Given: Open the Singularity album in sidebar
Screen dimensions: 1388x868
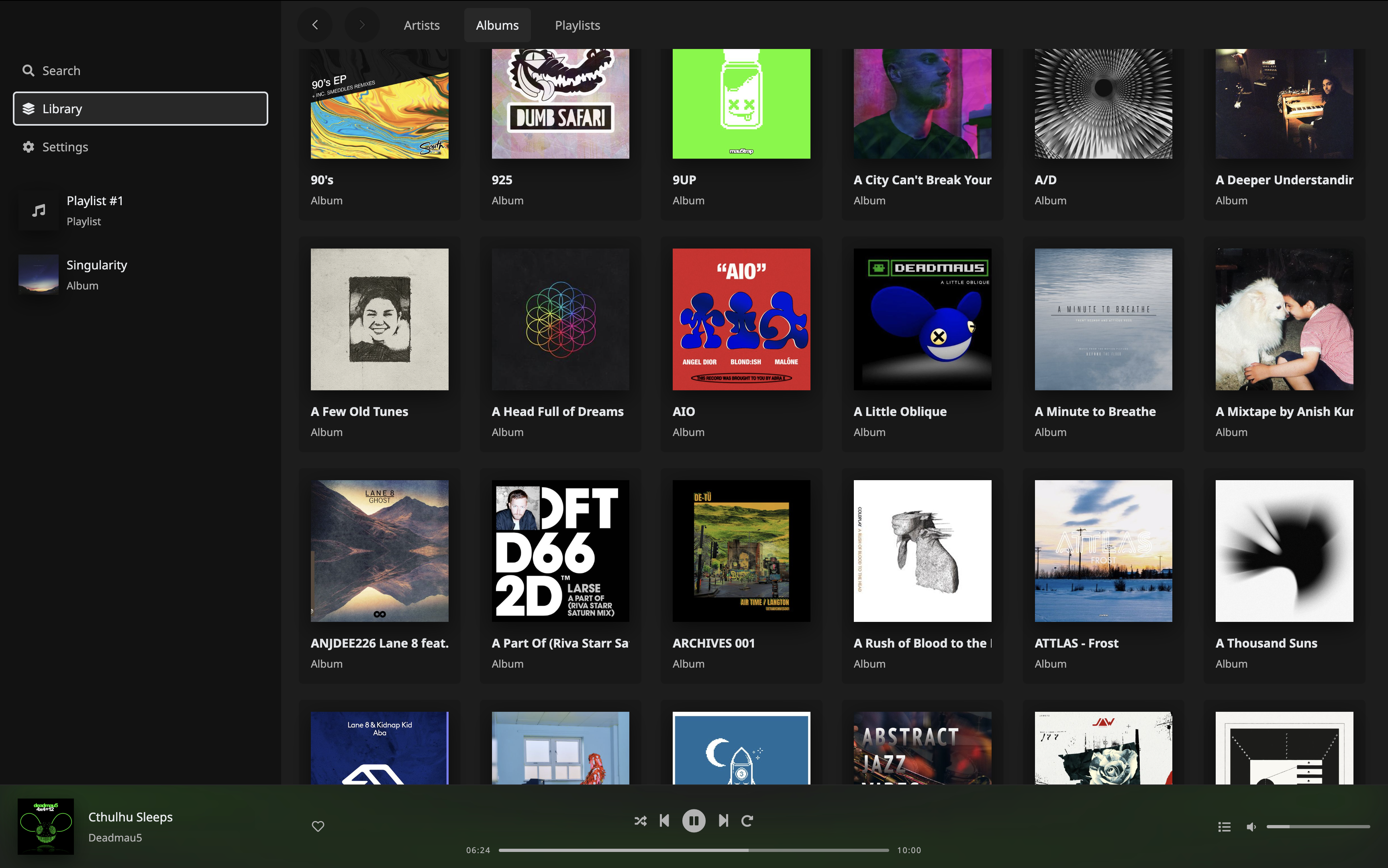Looking at the screenshot, I should point(140,274).
